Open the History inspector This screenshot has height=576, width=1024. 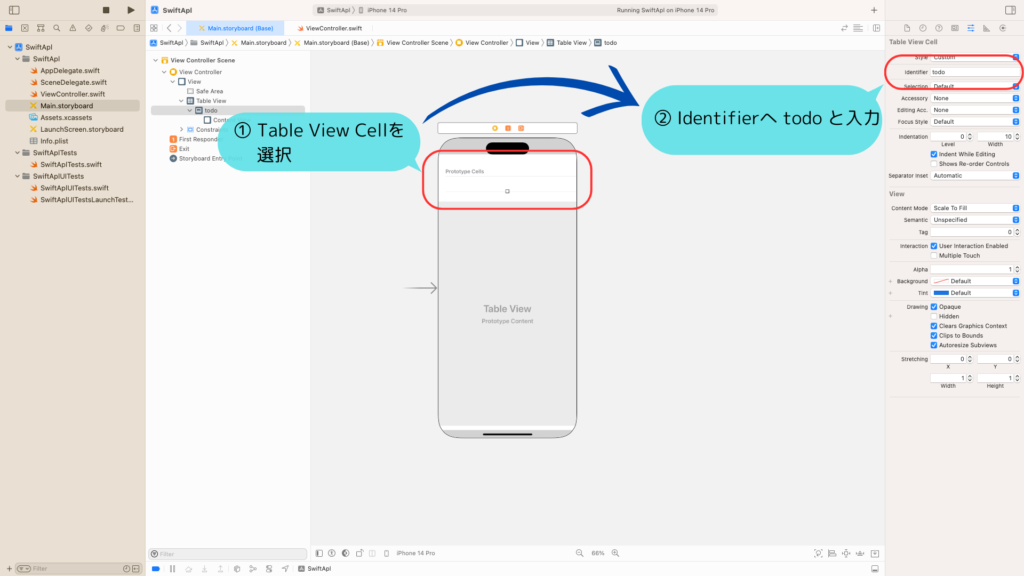(x=923, y=28)
